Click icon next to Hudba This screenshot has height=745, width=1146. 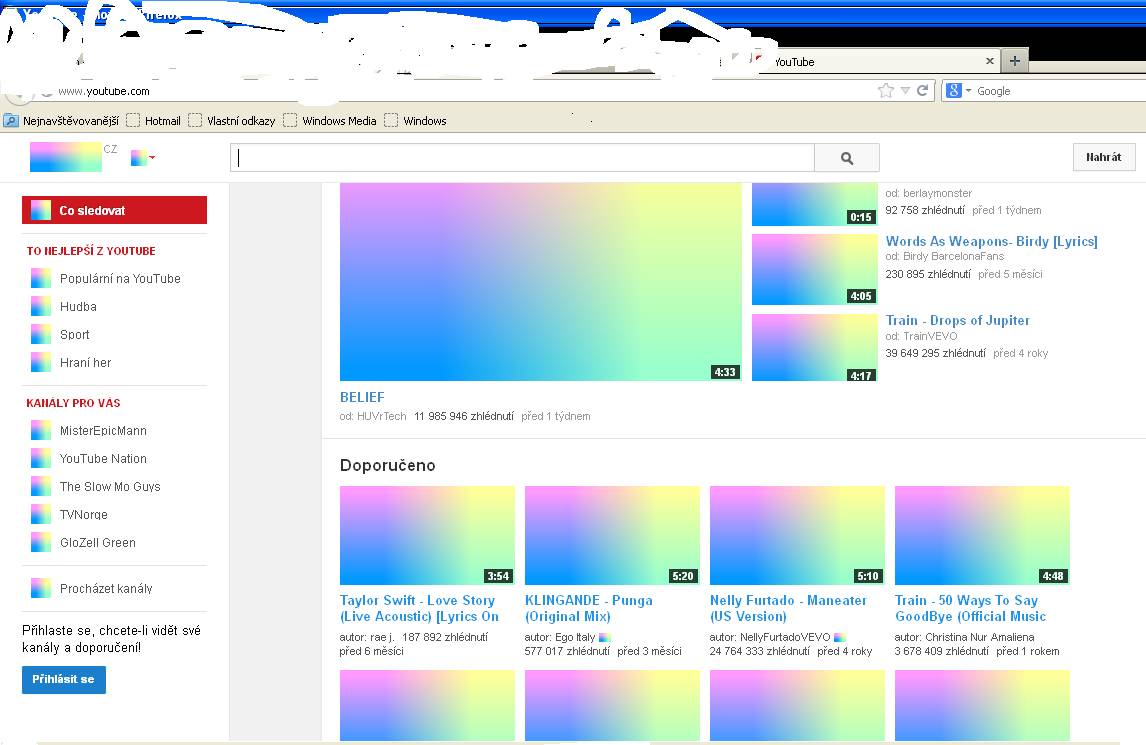(x=41, y=306)
